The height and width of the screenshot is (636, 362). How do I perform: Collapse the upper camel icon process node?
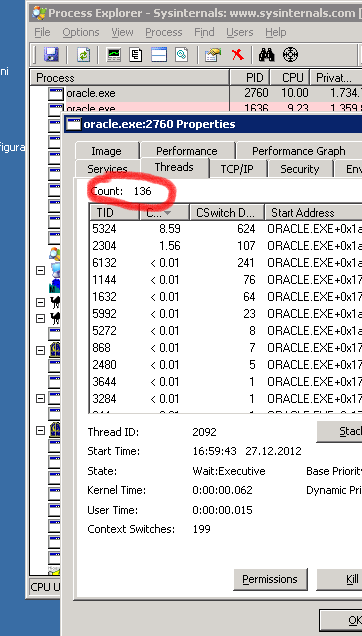[40, 303]
